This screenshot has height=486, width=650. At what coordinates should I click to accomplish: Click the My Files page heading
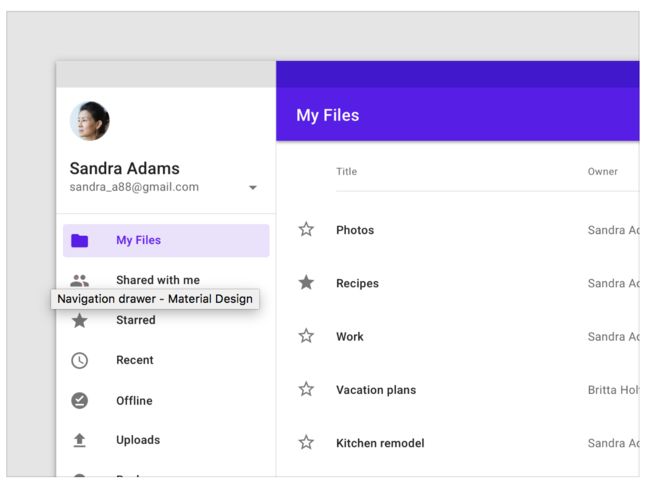click(x=328, y=115)
